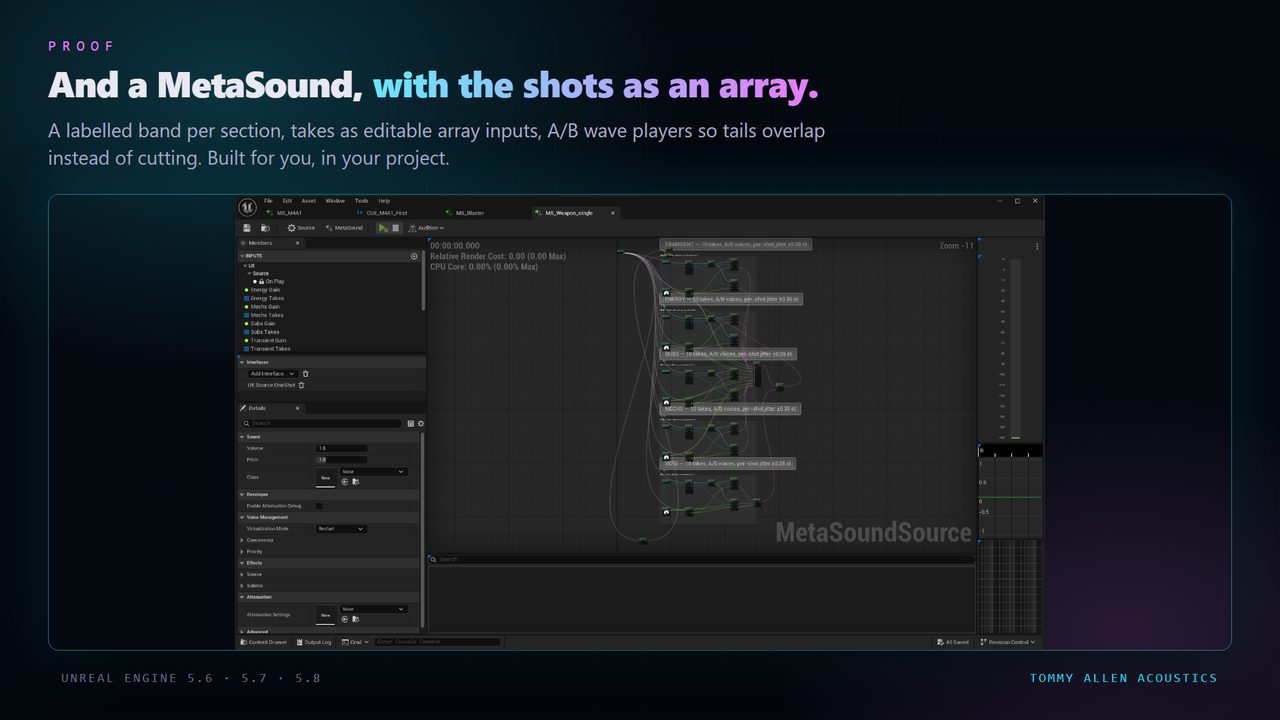The image size is (1280, 720).
Task: Click trash icon next to Add Interface
Action: coord(305,374)
